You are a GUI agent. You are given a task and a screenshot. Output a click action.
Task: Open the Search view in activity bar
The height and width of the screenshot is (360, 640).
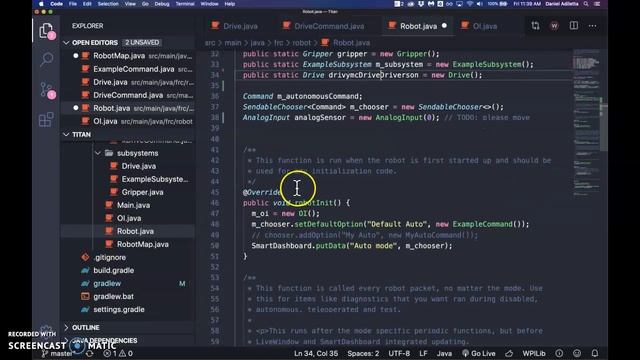coord(47,60)
